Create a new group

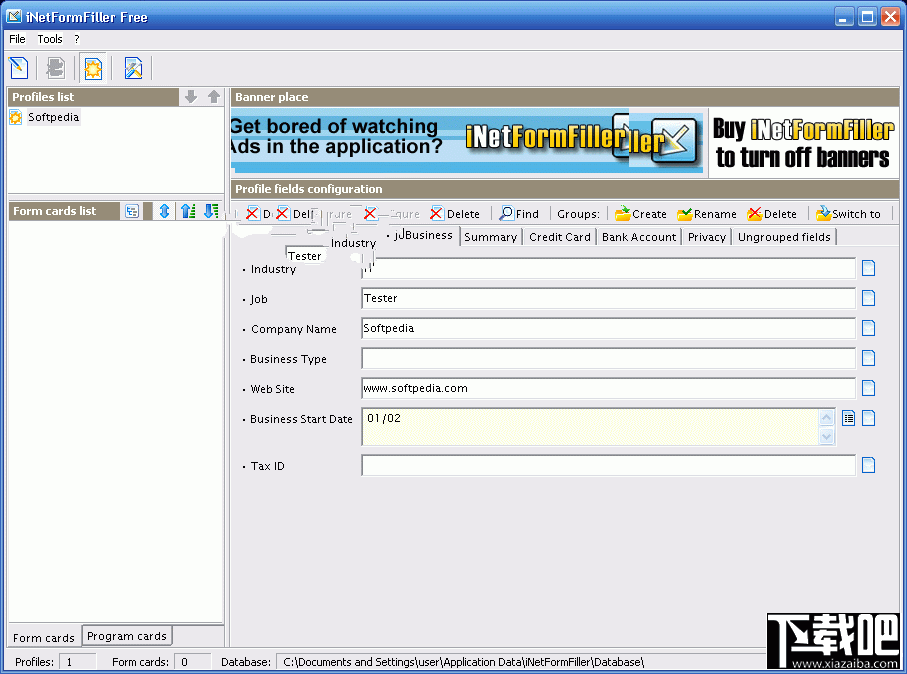pos(641,213)
